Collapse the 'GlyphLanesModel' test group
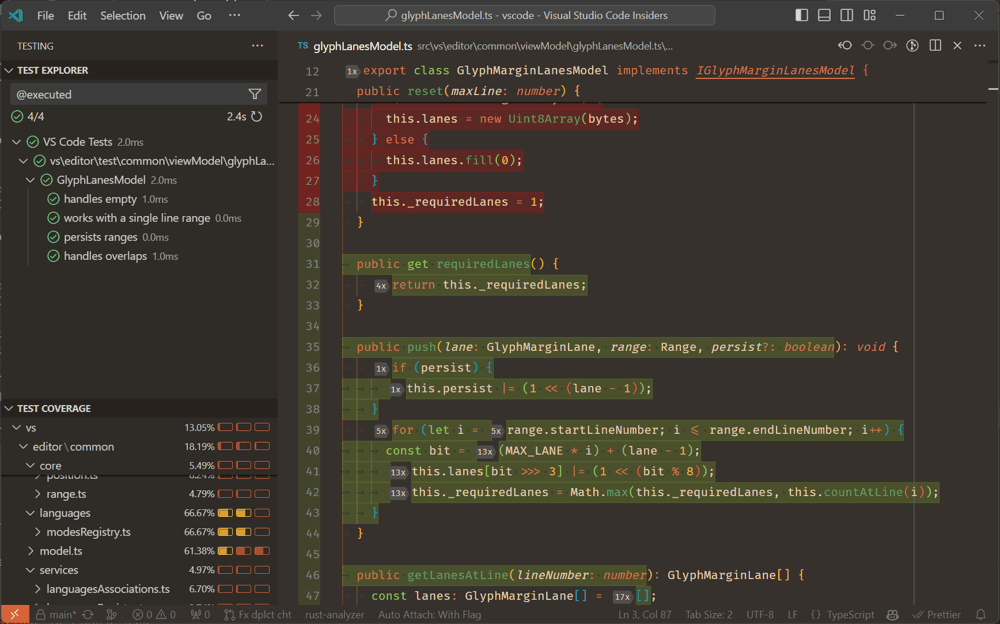Image resolution: width=1000 pixels, height=624 pixels. pos(30,180)
